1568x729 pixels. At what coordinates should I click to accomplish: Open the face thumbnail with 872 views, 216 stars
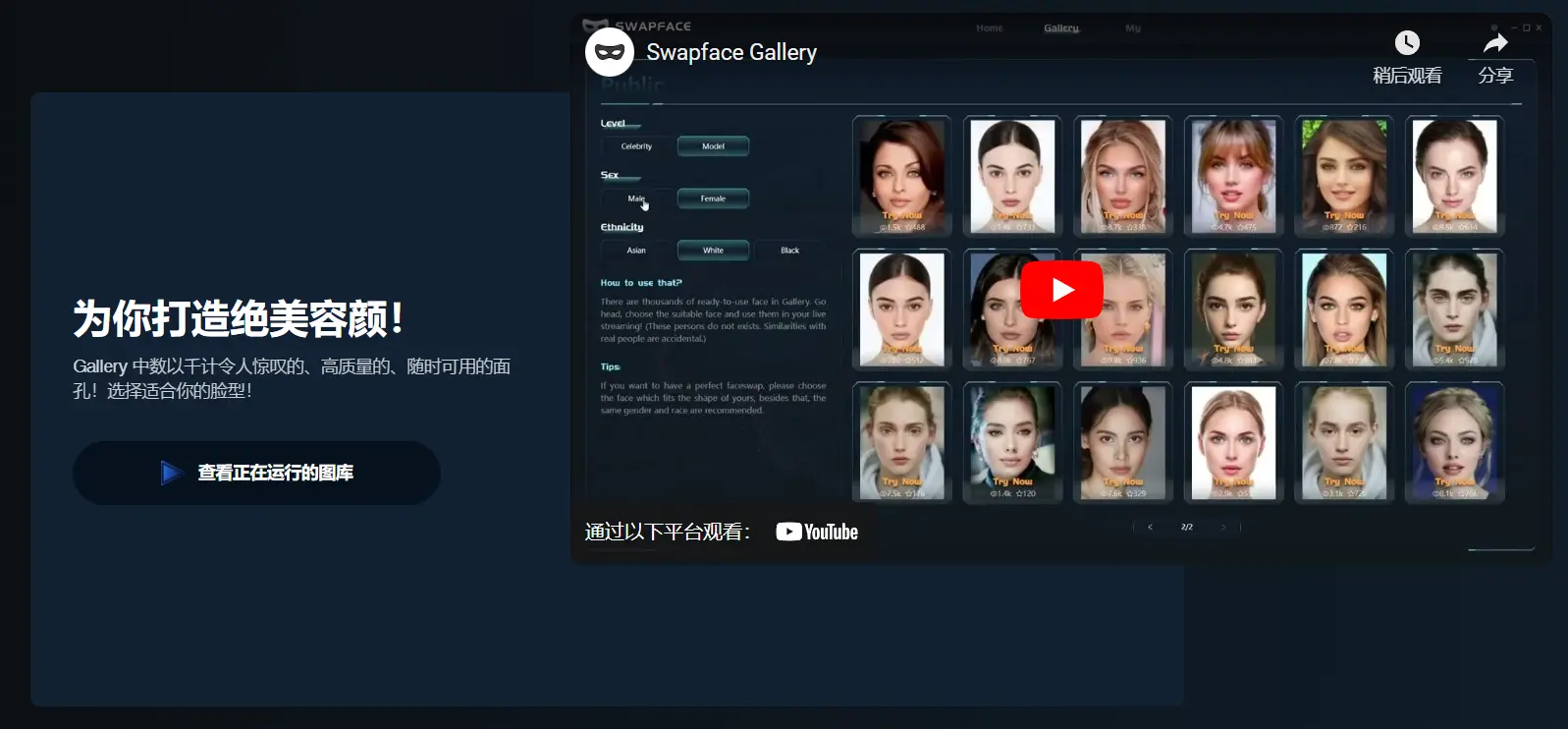click(x=1344, y=176)
